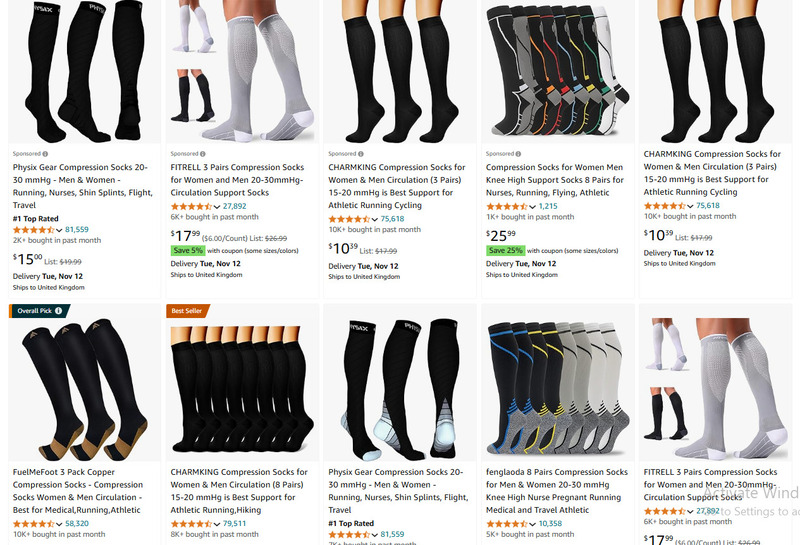Viewport: 800px width, 545px height.
Task: Expand rating chevron beside 79,511 reviews
Action: 217,524
